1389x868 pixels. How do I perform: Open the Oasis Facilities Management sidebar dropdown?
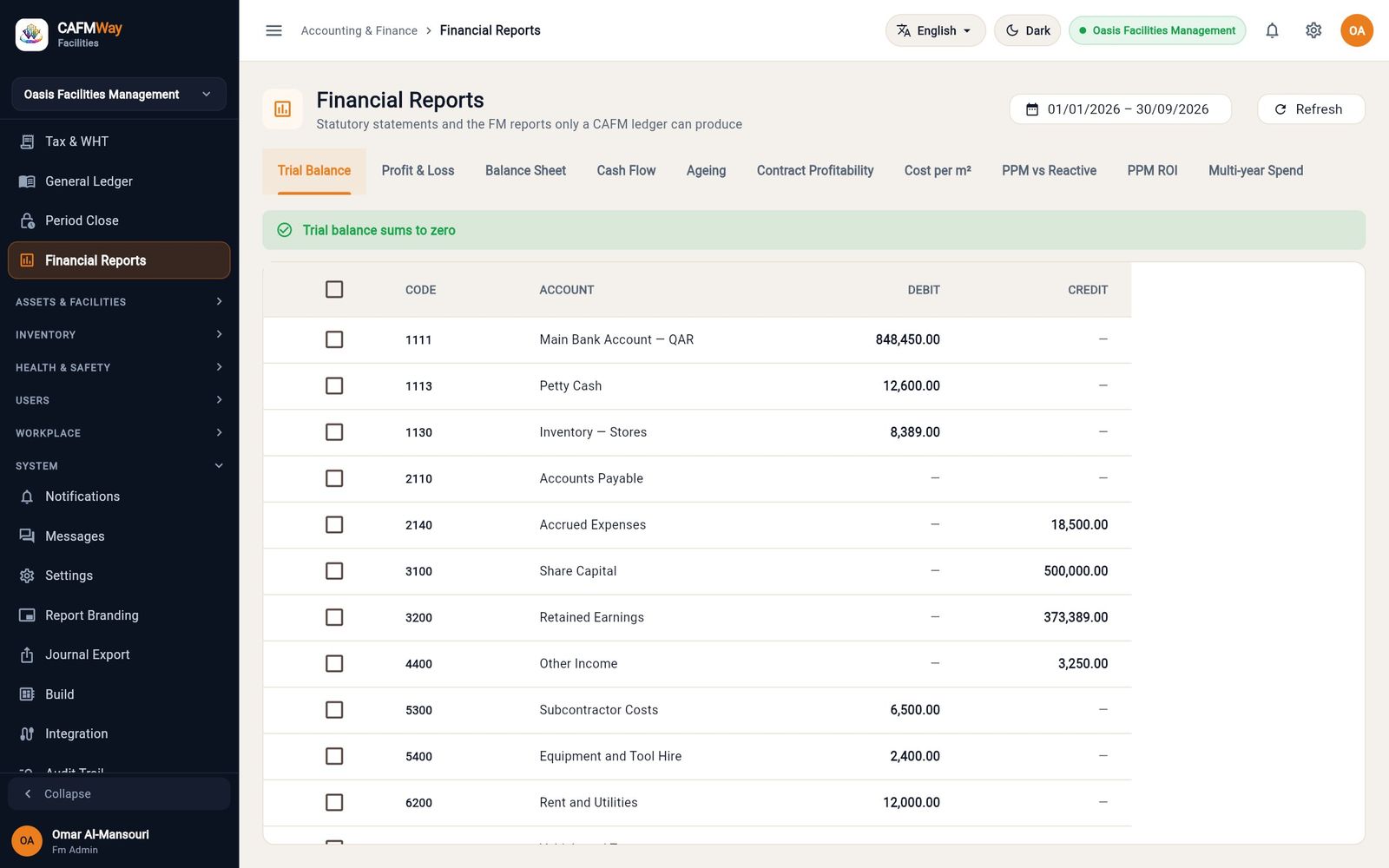click(x=119, y=94)
